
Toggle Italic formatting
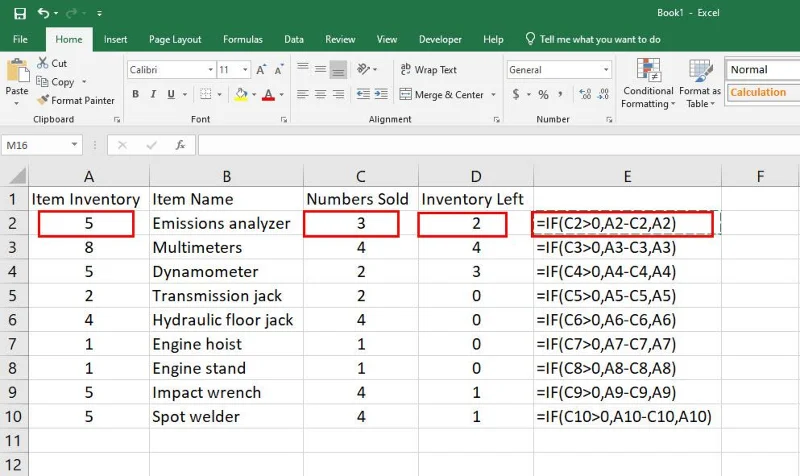point(153,94)
